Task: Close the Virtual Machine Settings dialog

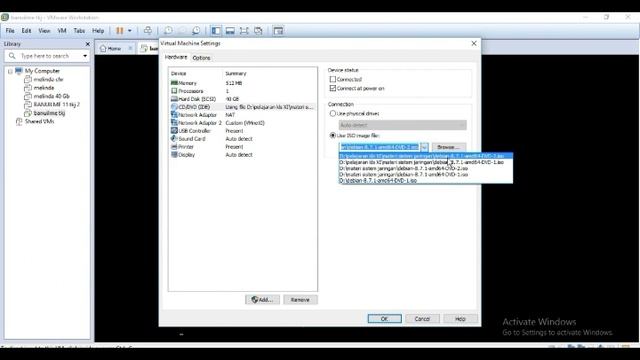Action: [x=473, y=43]
